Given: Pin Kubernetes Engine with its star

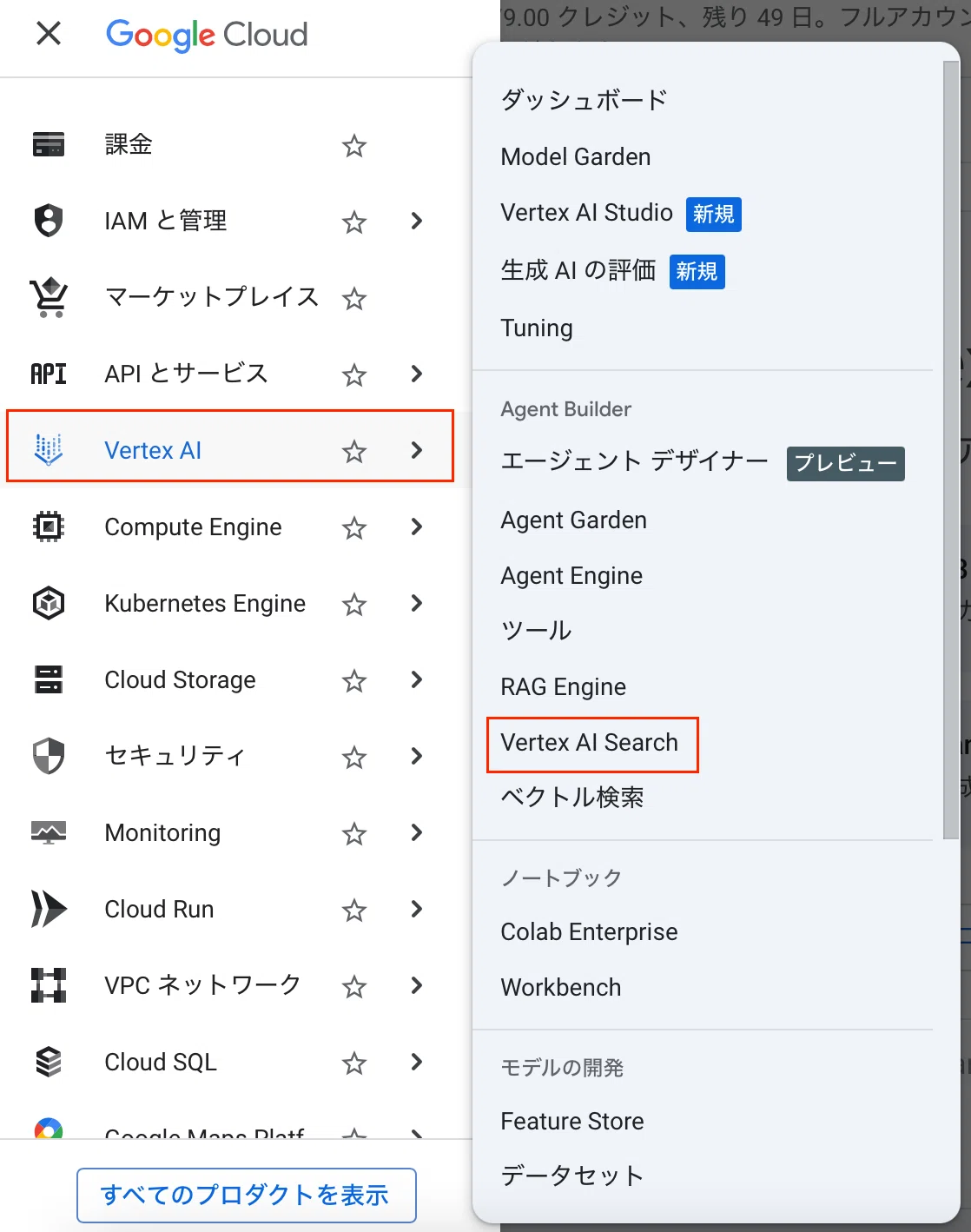Looking at the screenshot, I should [354, 604].
